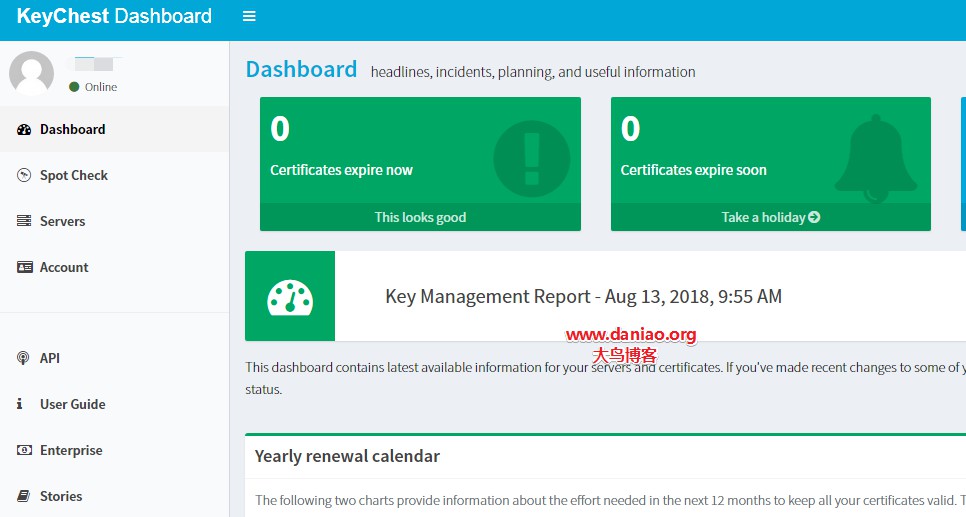
Task: Click the Take a holiday link
Action: pyautogui.click(x=771, y=217)
